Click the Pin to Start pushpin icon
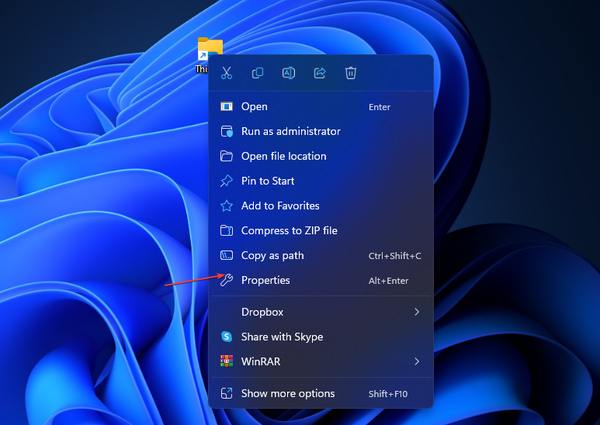 point(227,181)
